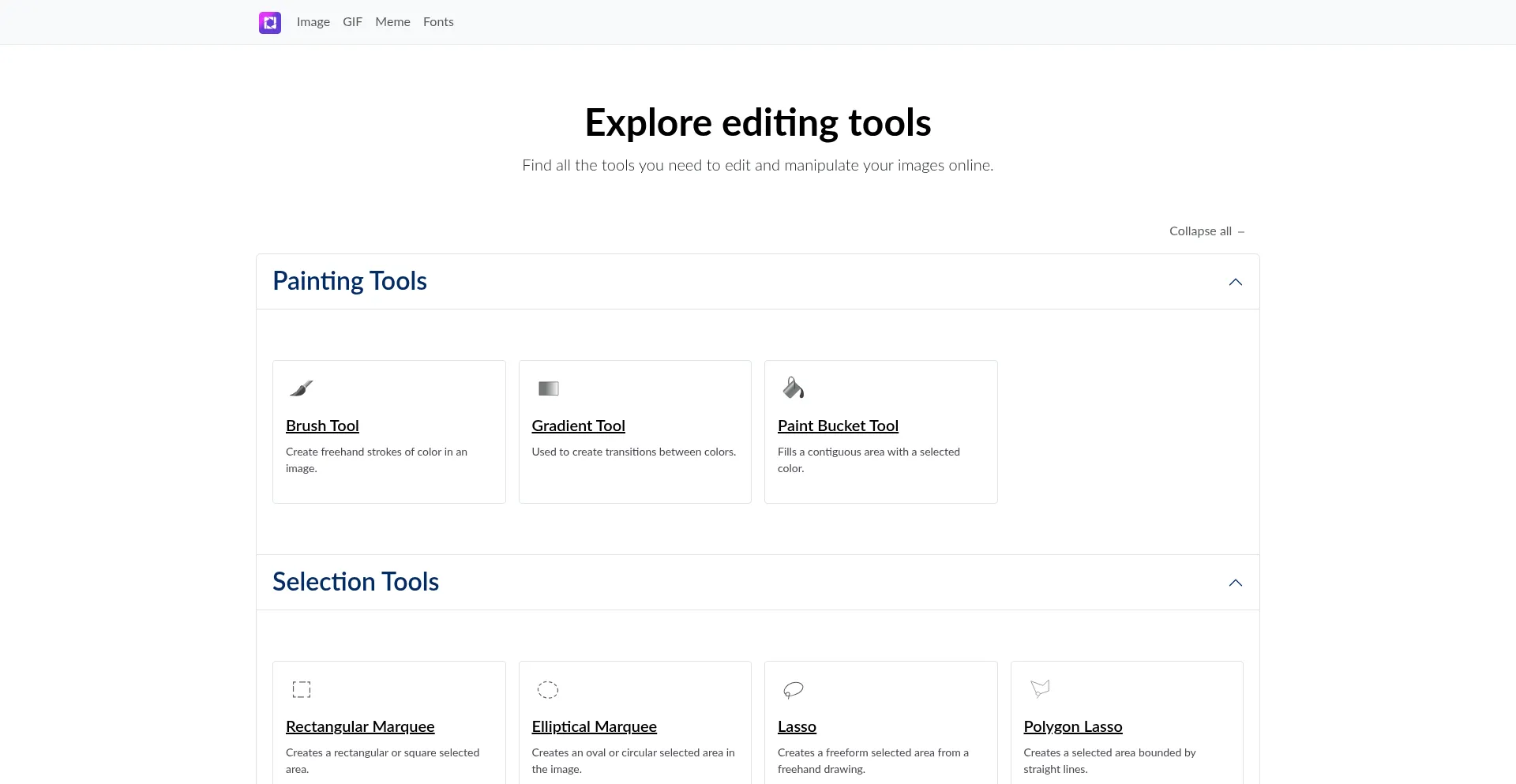Open the Rectangular Marquee link

pyautogui.click(x=360, y=726)
